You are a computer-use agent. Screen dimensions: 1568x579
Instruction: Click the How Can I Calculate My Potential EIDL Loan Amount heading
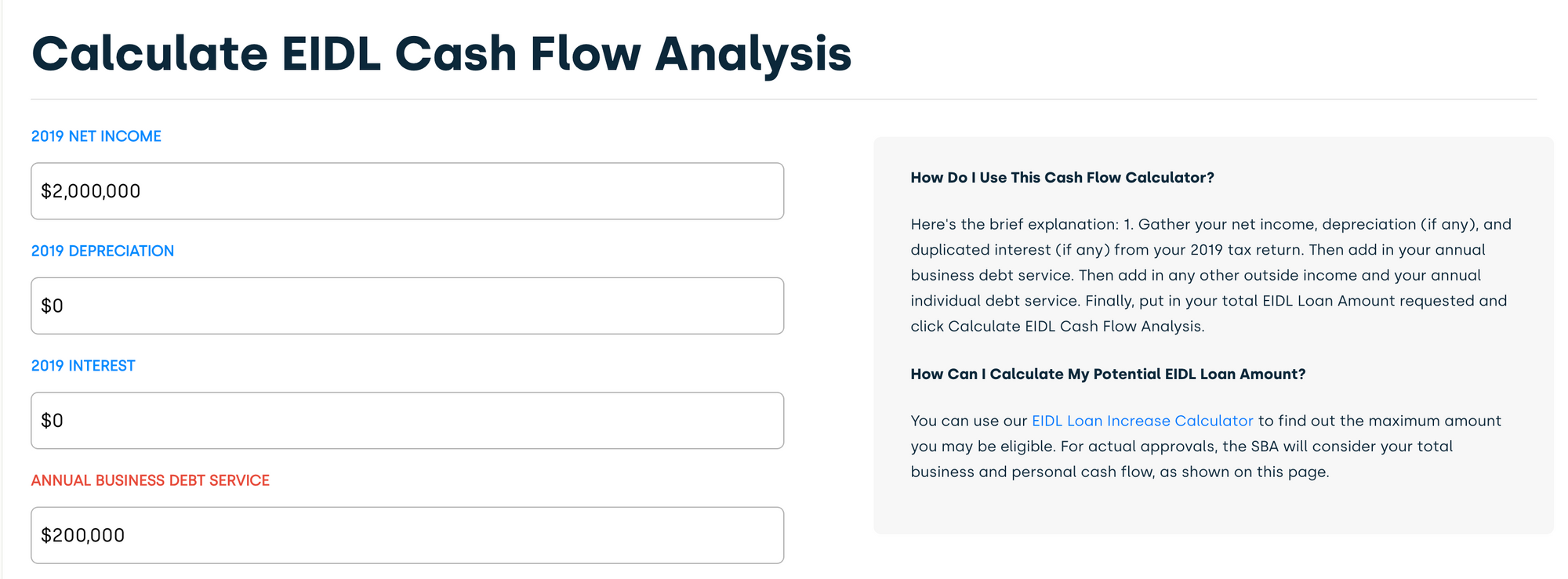coord(1108,375)
